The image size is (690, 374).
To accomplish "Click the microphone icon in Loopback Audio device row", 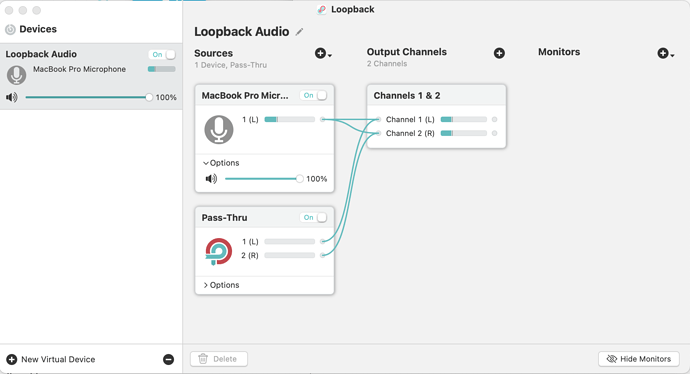I will coord(16,75).
